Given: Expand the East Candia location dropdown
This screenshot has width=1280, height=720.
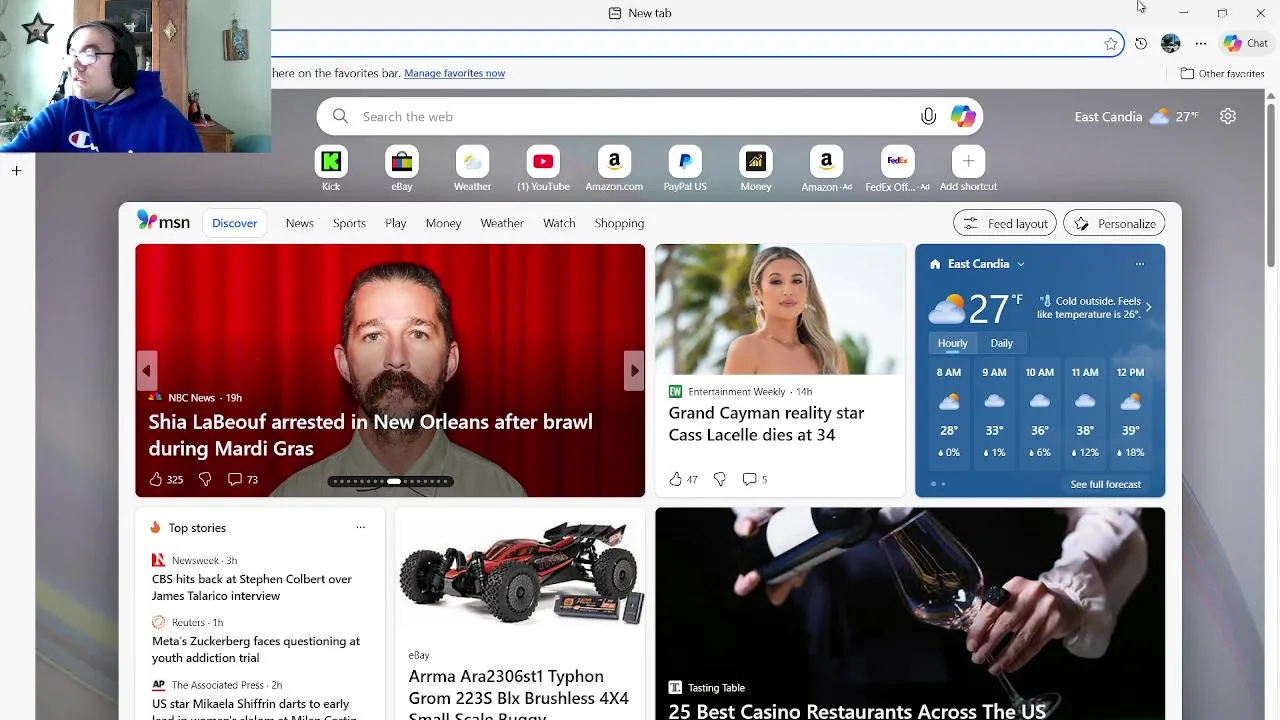Looking at the screenshot, I should [1021, 264].
